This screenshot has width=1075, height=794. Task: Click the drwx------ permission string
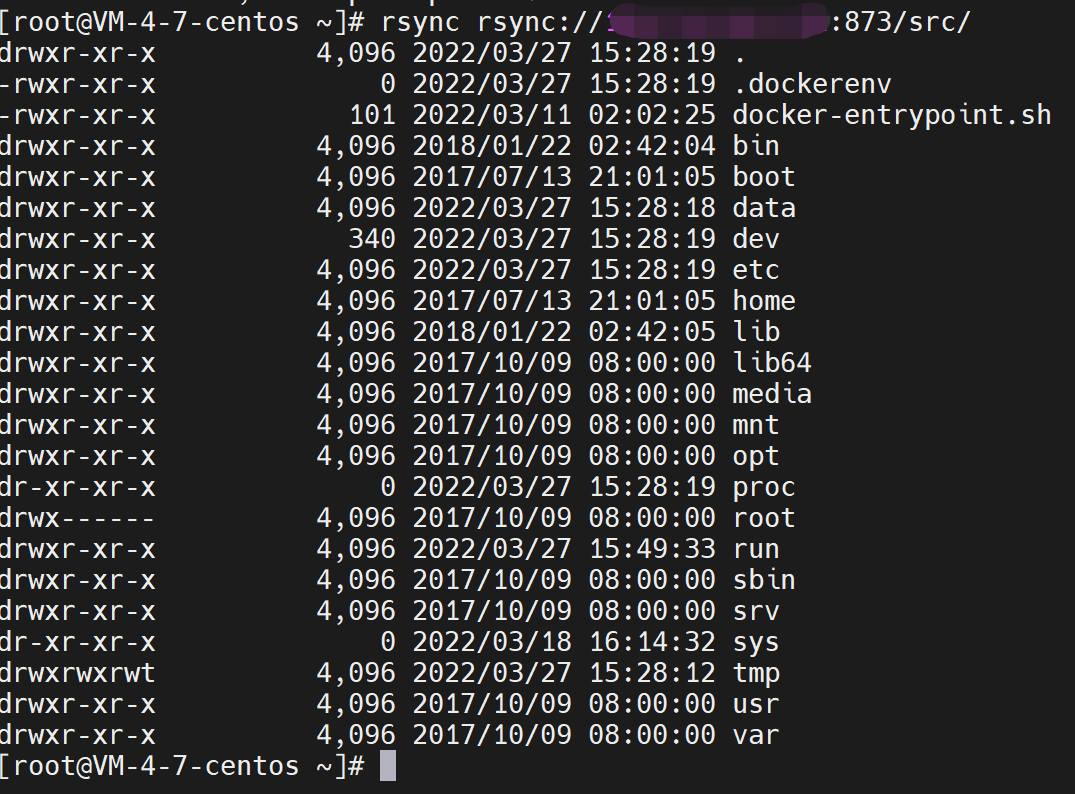click(77, 518)
